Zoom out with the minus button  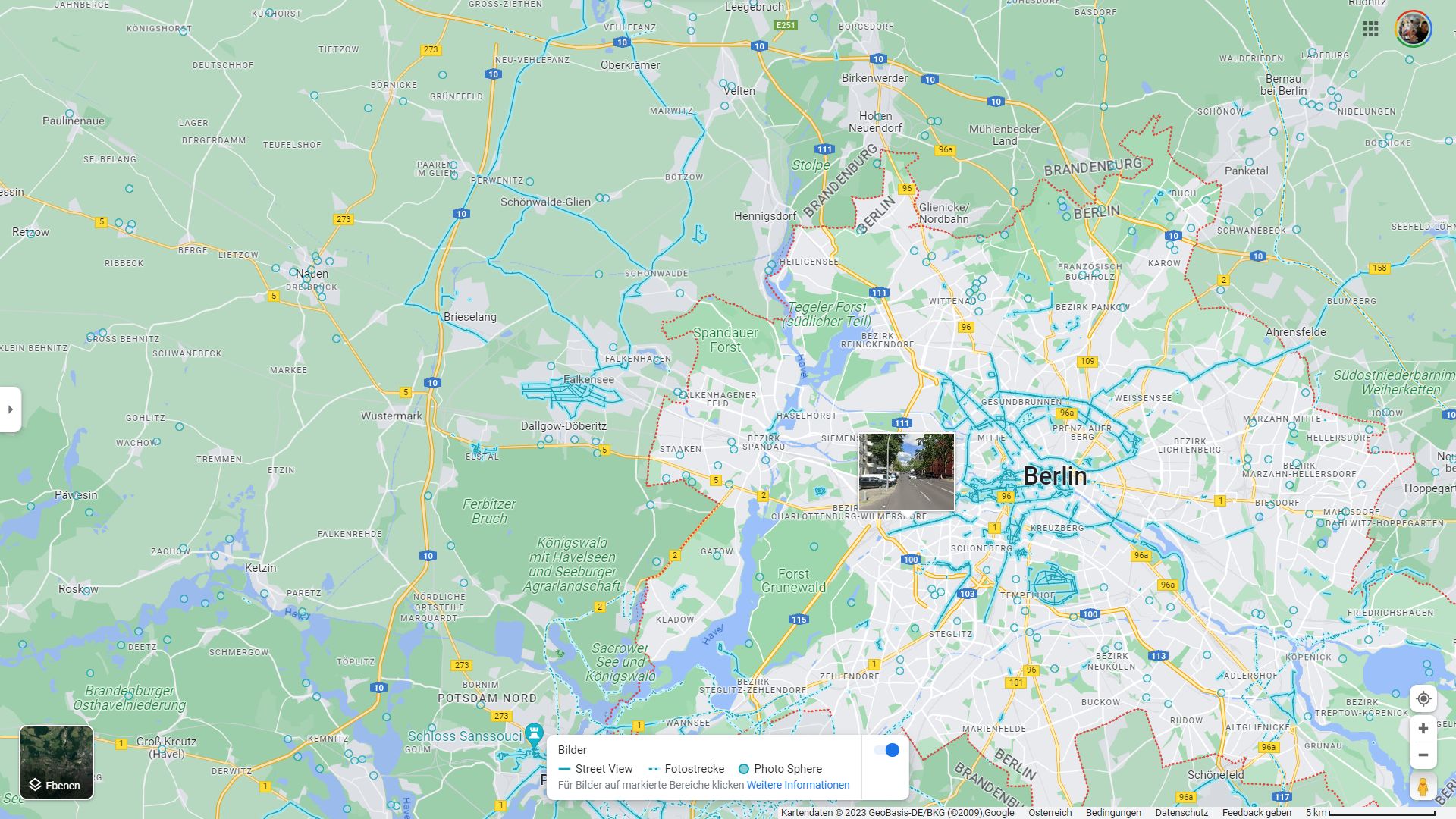click(1423, 755)
